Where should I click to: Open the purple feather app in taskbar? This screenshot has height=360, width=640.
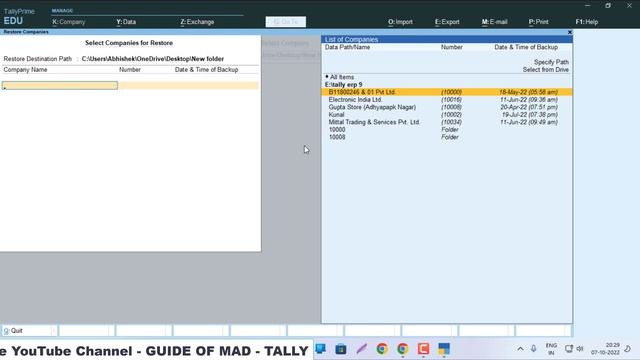click(x=362, y=349)
